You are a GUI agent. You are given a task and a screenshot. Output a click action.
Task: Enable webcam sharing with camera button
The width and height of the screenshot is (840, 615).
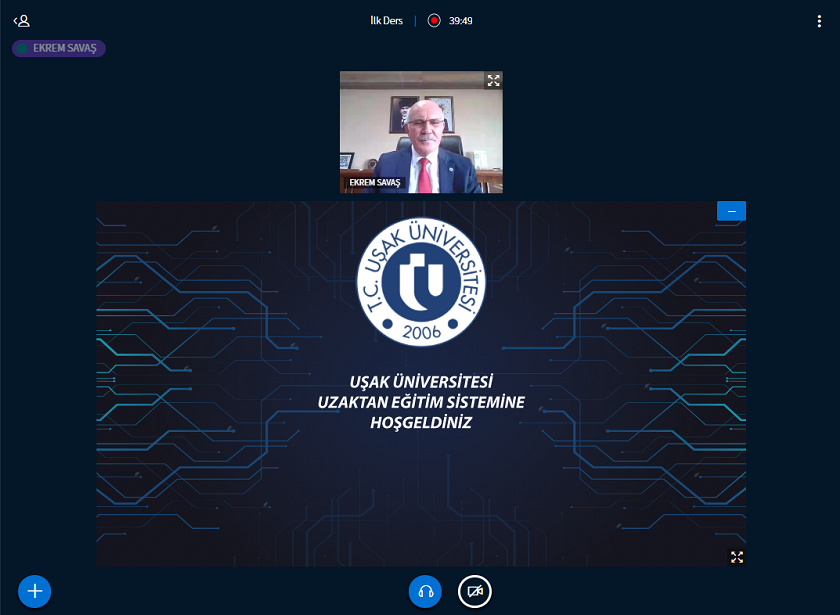pyautogui.click(x=475, y=591)
